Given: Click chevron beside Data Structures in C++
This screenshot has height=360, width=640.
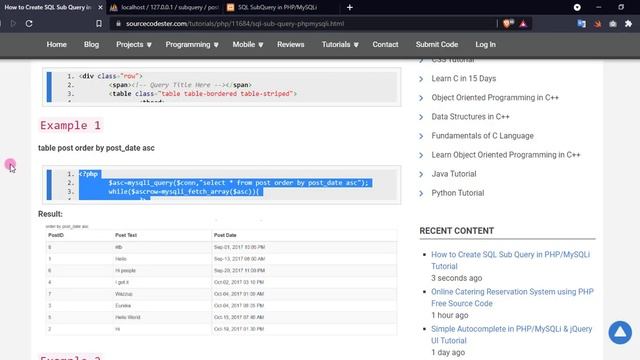Looking at the screenshot, I should pyautogui.click(x=421, y=117).
